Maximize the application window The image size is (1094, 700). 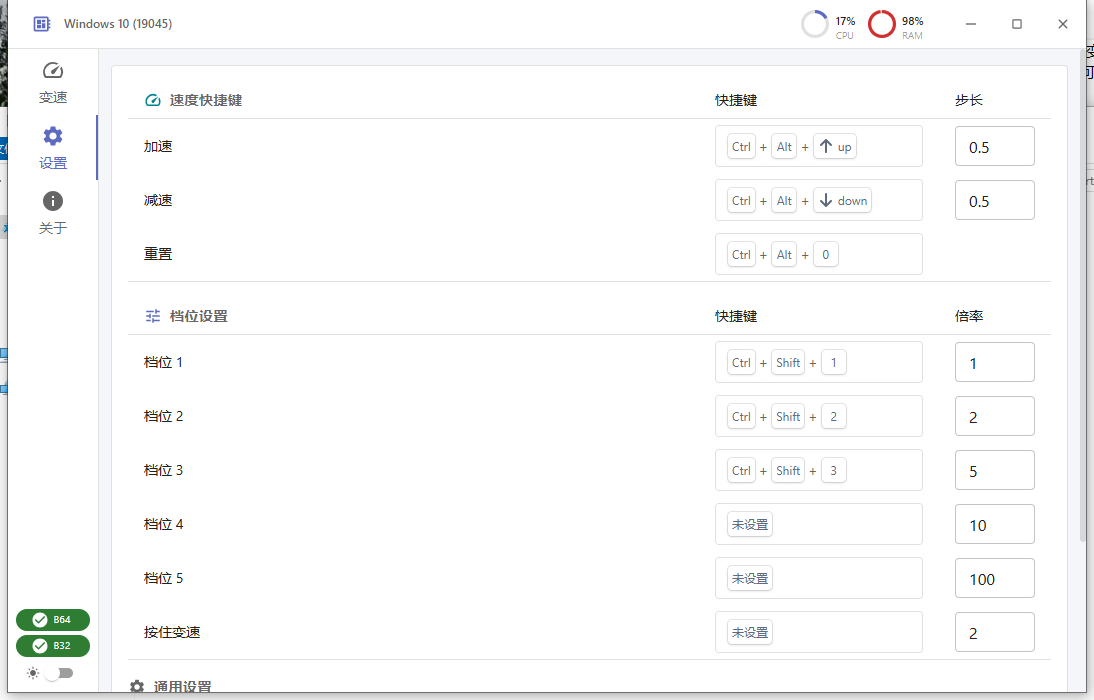(x=1017, y=24)
